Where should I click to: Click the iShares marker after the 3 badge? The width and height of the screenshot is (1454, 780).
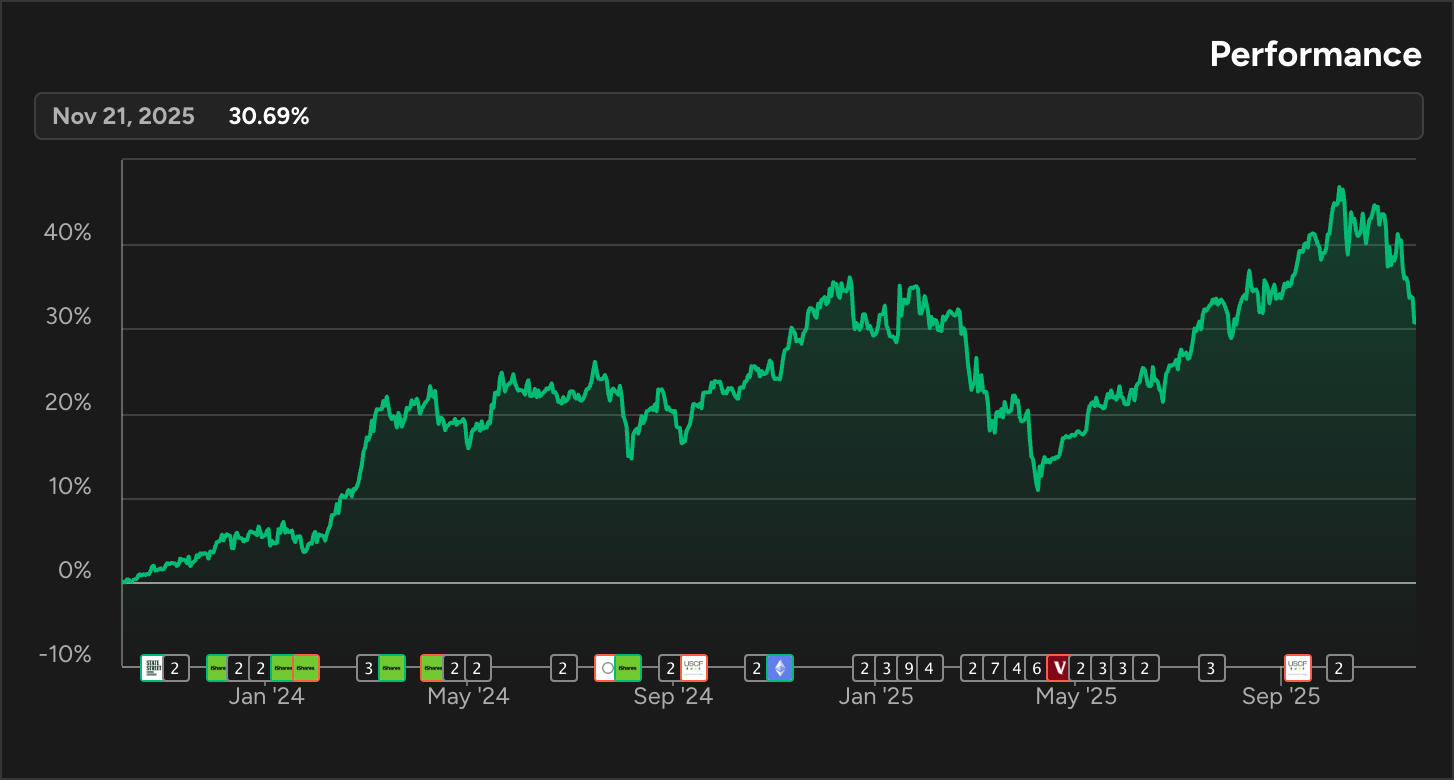click(390, 668)
